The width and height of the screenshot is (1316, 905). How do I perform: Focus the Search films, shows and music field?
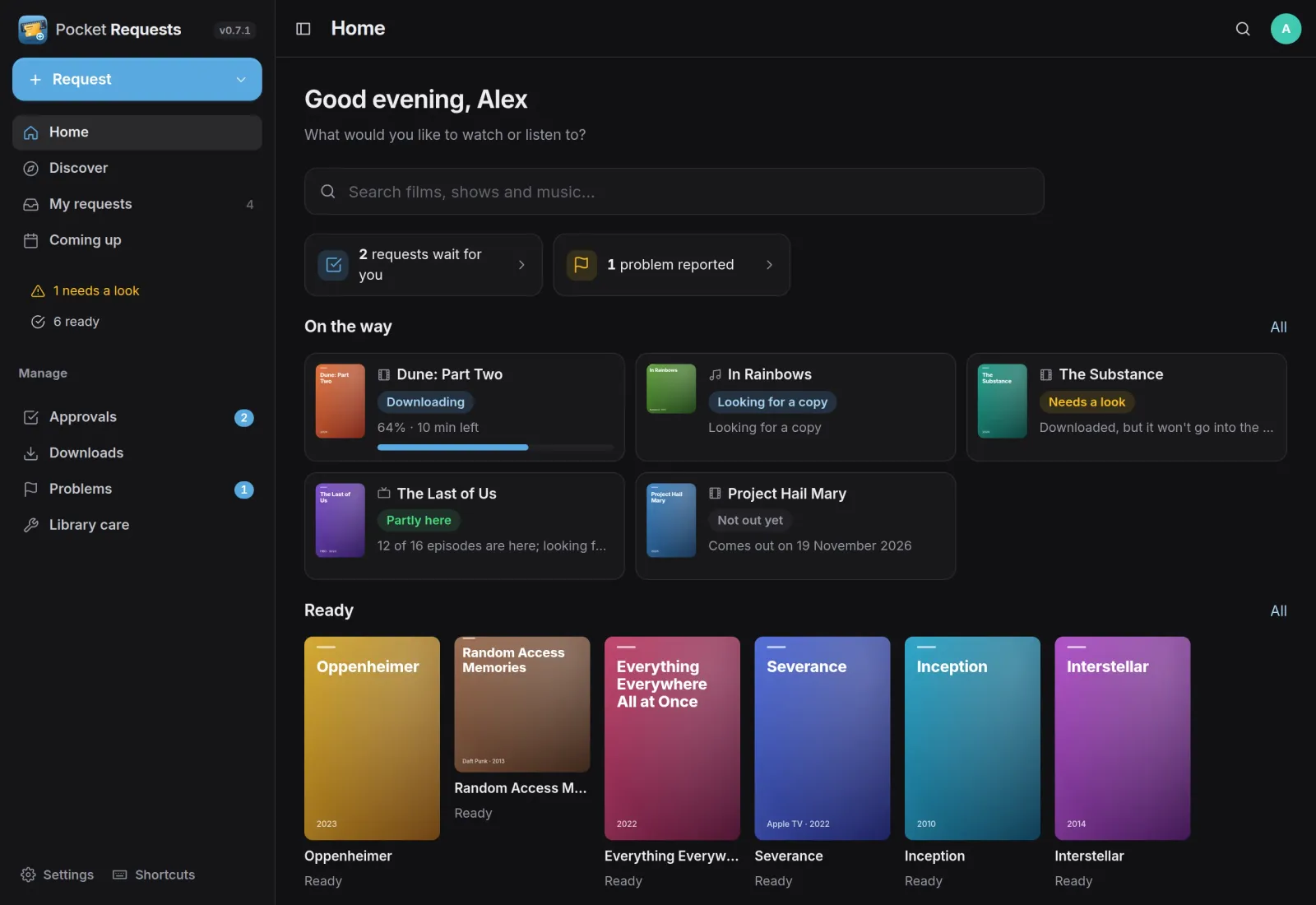tap(674, 192)
